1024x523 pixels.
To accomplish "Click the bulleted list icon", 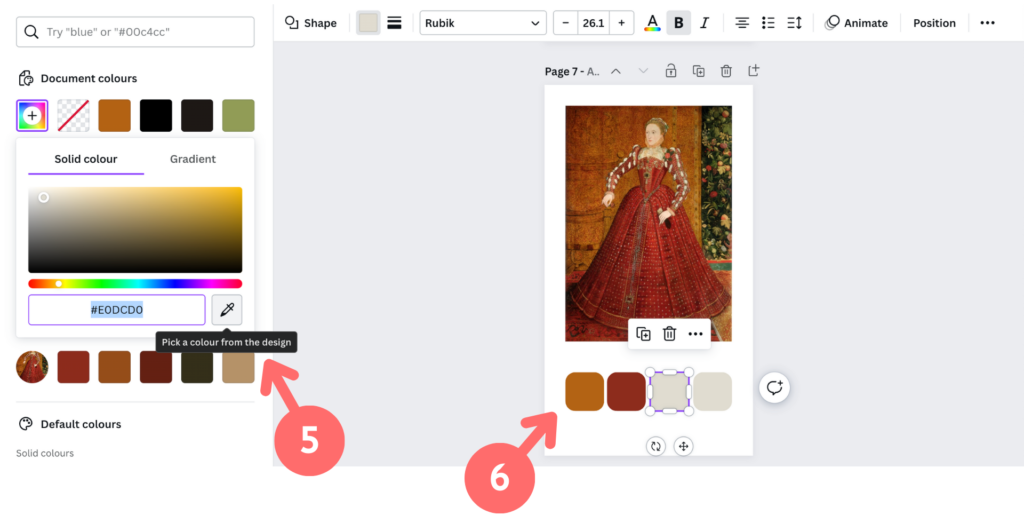I will point(768,23).
